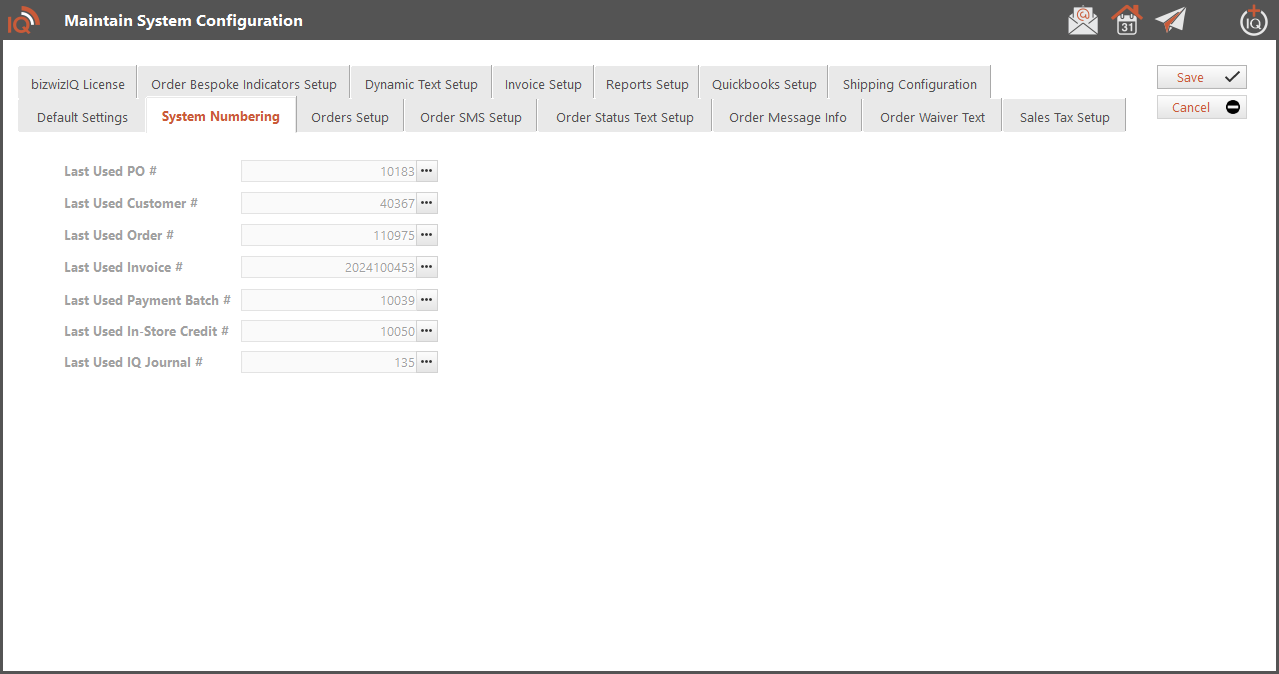1279x674 pixels.
Task: Go to the Sales Tax Setup tab
Action: tap(1064, 117)
